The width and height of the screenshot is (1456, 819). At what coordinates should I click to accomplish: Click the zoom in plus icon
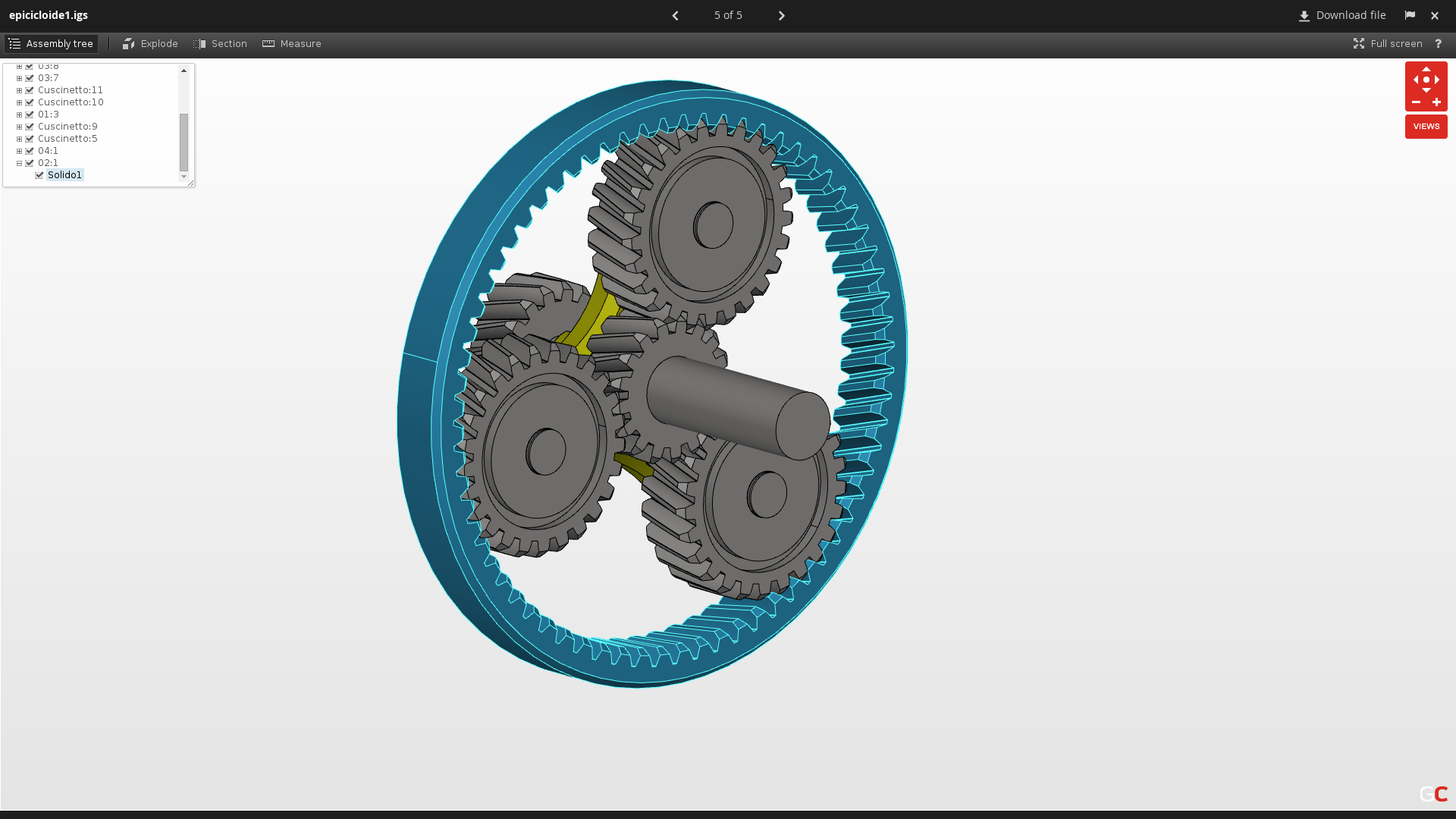1436,102
